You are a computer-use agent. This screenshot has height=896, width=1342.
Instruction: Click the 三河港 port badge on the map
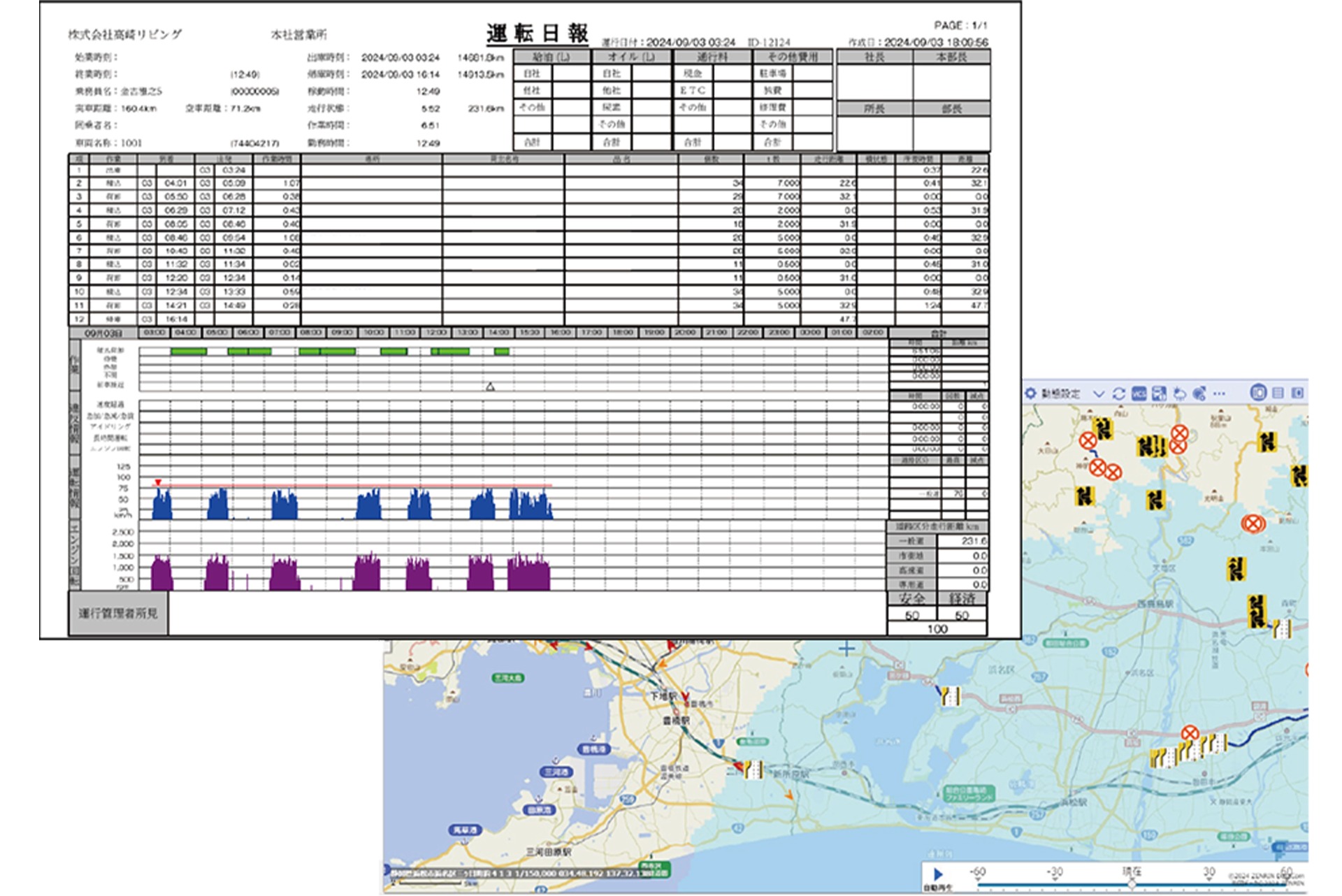click(556, 772)
